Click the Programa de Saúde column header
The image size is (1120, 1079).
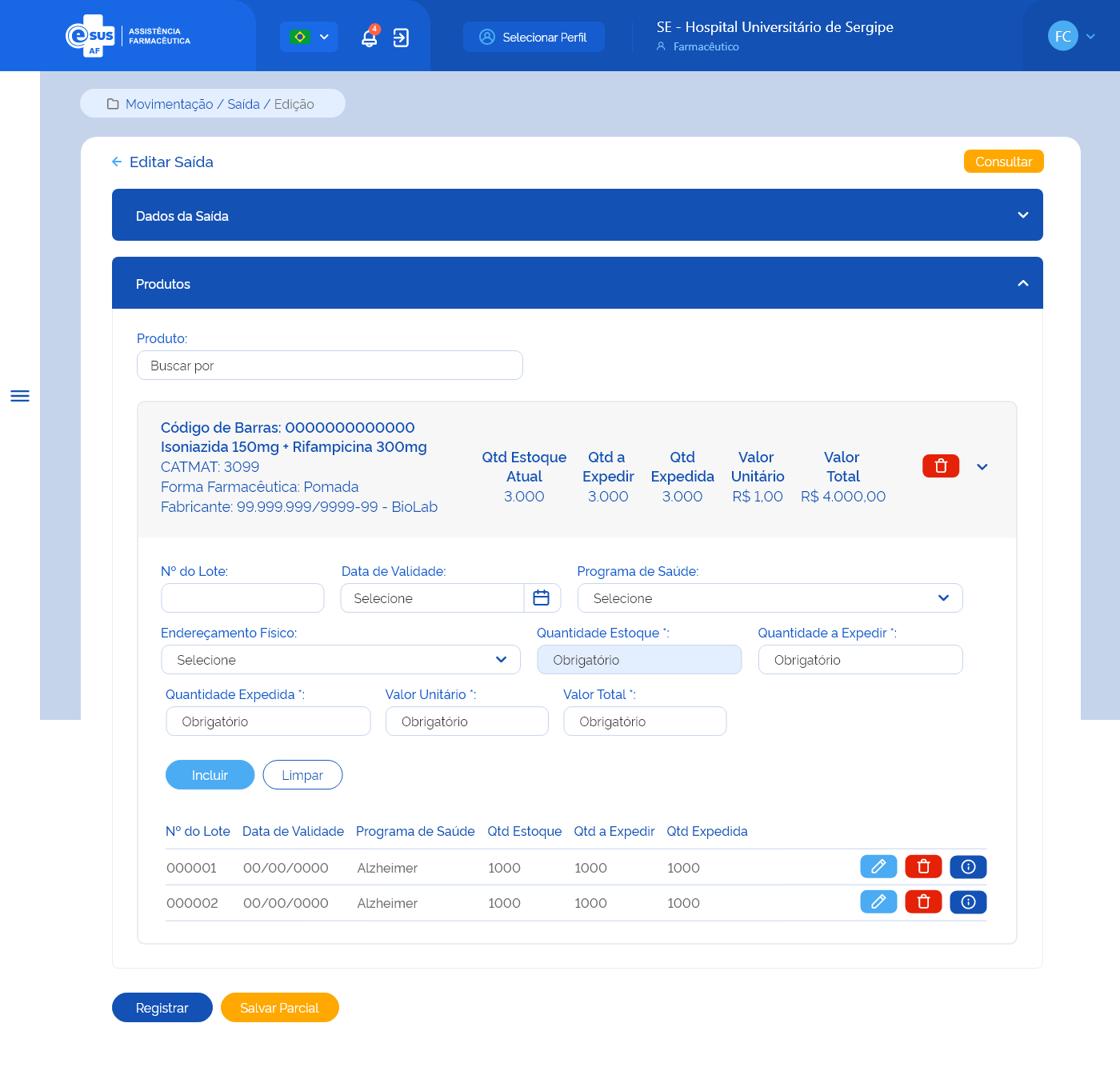[415, 831]
